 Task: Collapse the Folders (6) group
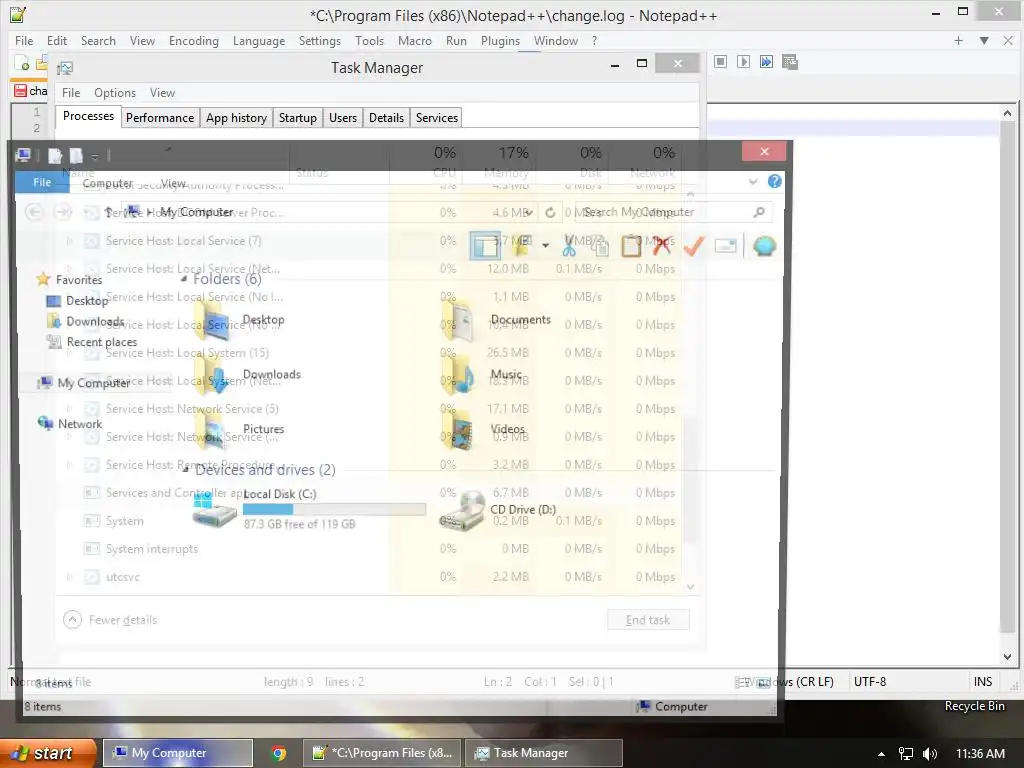pyautogui.click(x=184, y=279)
